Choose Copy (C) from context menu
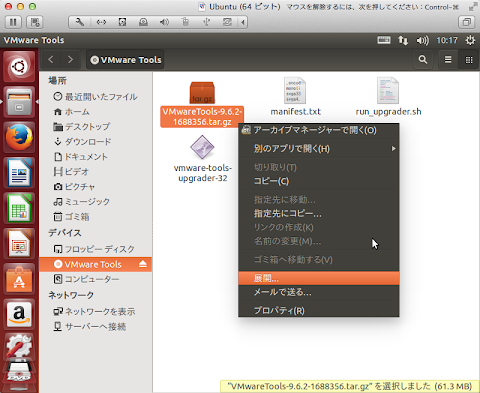Image resolution: width=480 pixels, height=393 pixels. 319,181
